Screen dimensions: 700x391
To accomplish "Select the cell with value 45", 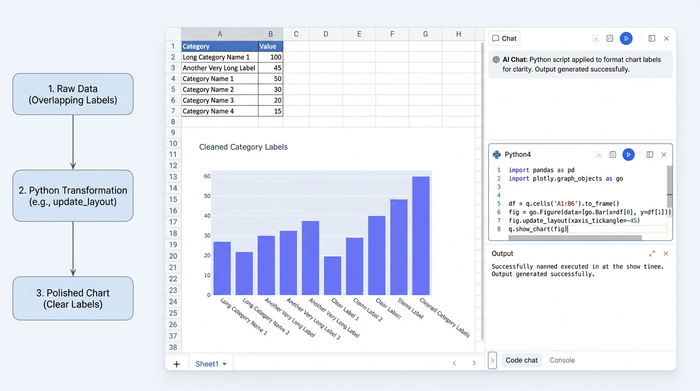I will click(x=271, y=68).
